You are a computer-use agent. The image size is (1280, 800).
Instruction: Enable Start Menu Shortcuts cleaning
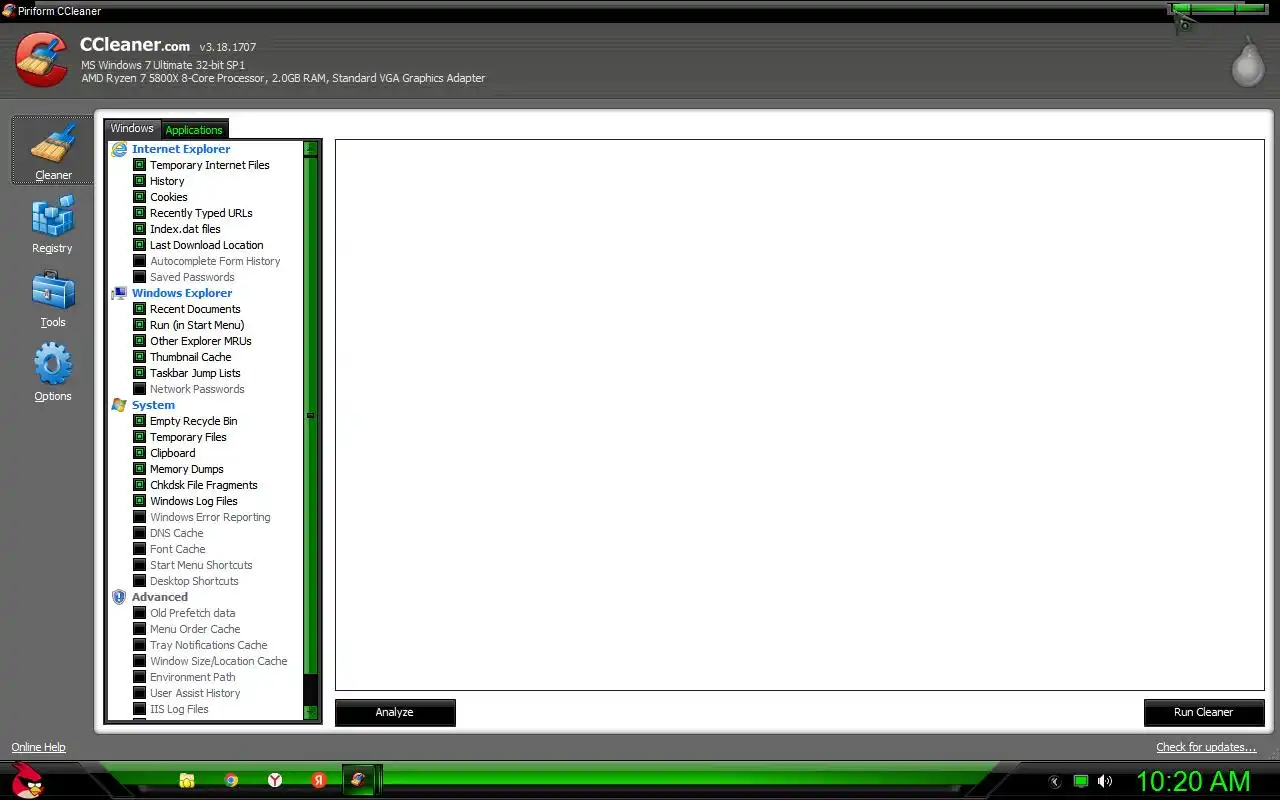[140, 565]
